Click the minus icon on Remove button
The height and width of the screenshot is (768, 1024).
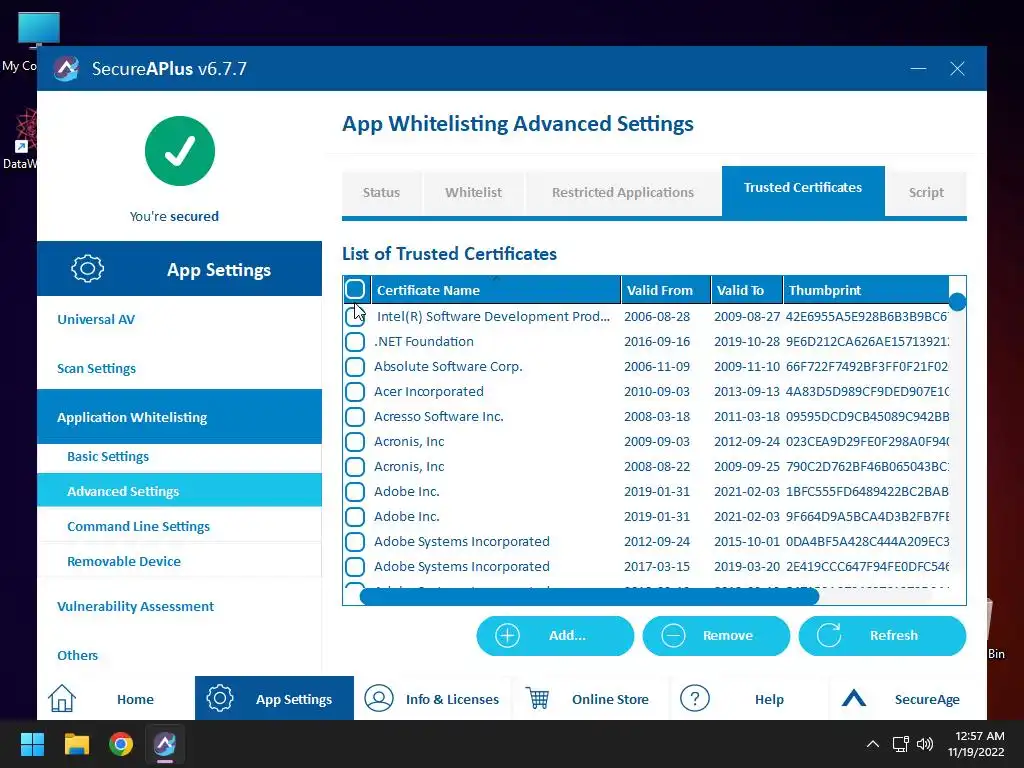coord(673,635)
